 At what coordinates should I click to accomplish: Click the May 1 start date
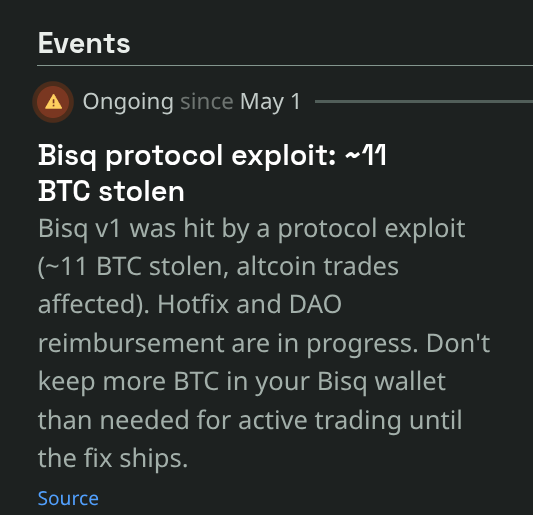[x=270, y=102]
